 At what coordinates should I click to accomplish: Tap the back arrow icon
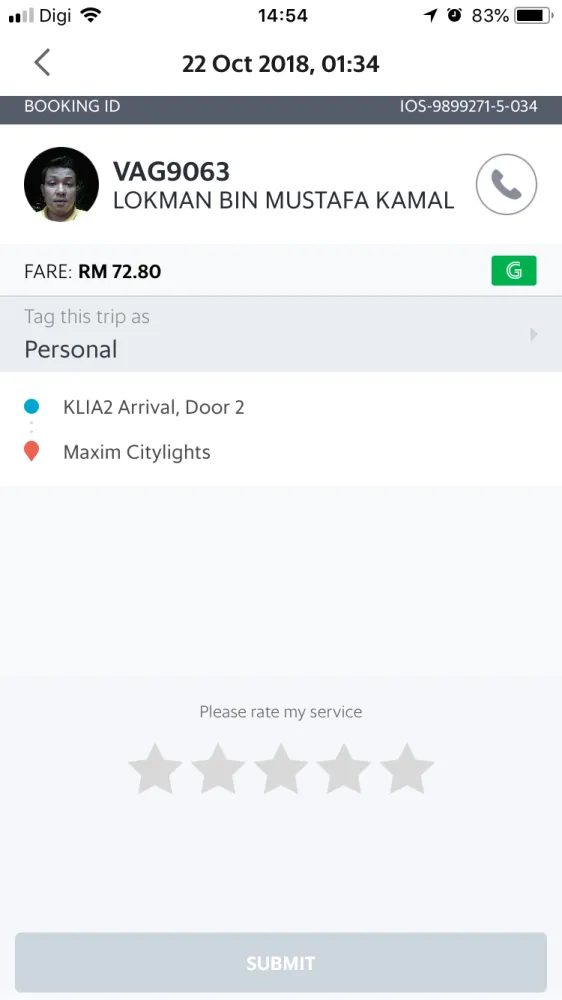(x=42, y=62)
